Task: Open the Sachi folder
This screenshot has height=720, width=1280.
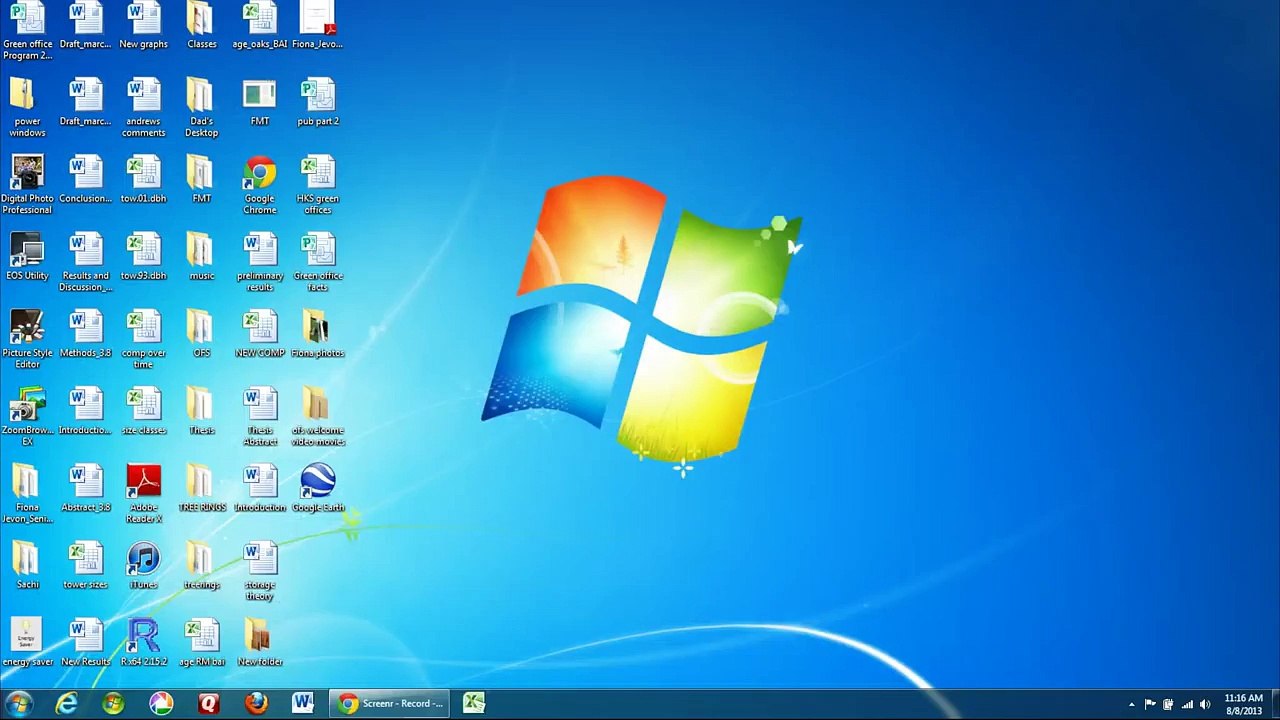Action: [27, 565]
